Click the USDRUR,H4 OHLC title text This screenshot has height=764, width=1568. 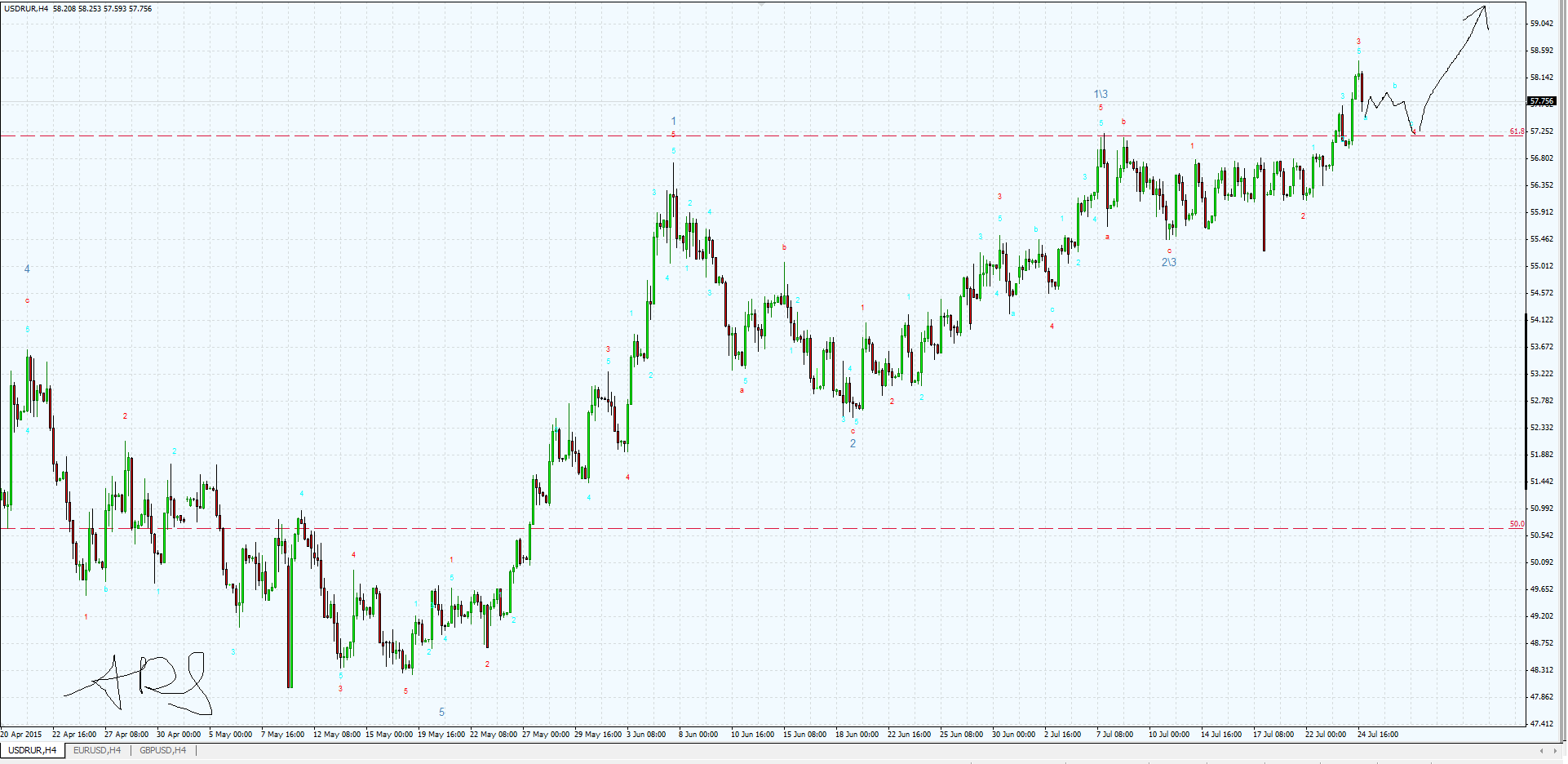click(78, 9)
